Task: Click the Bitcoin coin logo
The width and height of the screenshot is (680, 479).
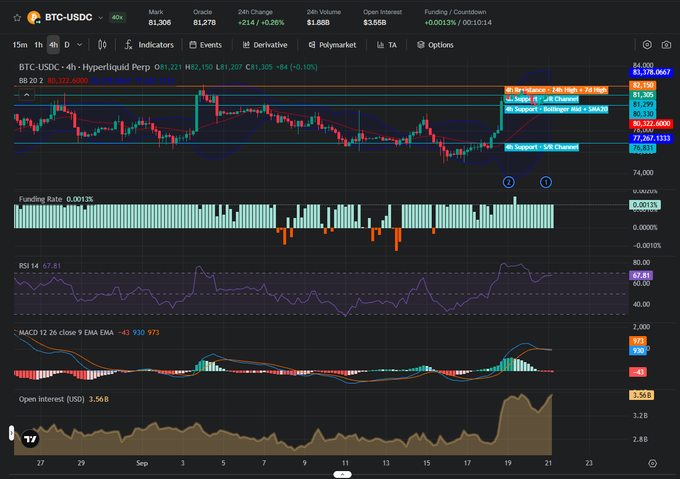Action: coord(34,18)
